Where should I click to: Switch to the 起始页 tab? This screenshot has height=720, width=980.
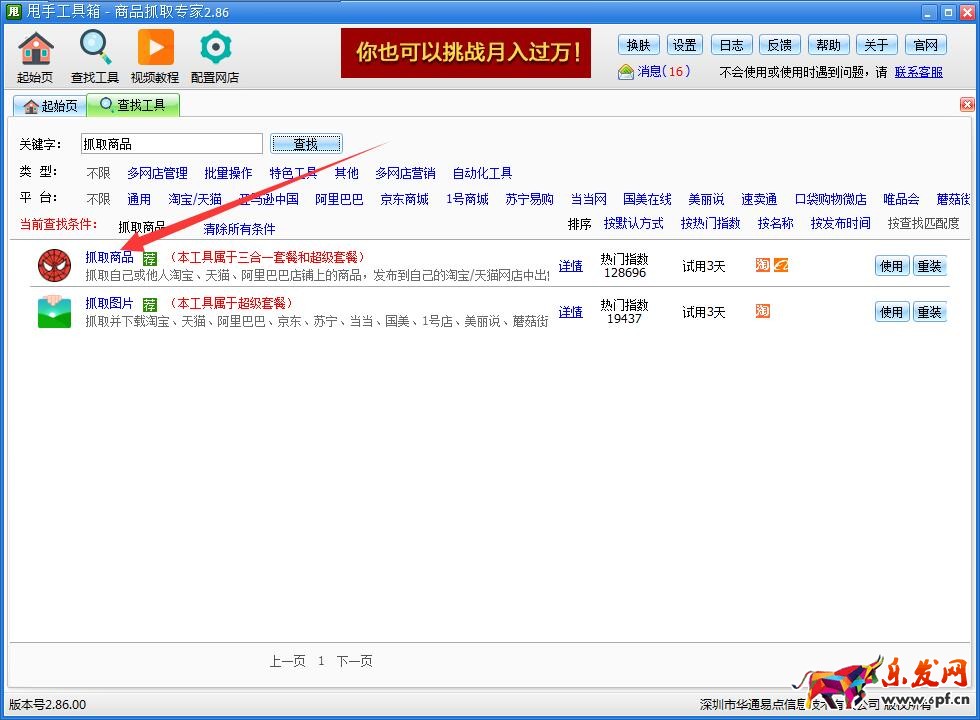[x=49, y=106]
